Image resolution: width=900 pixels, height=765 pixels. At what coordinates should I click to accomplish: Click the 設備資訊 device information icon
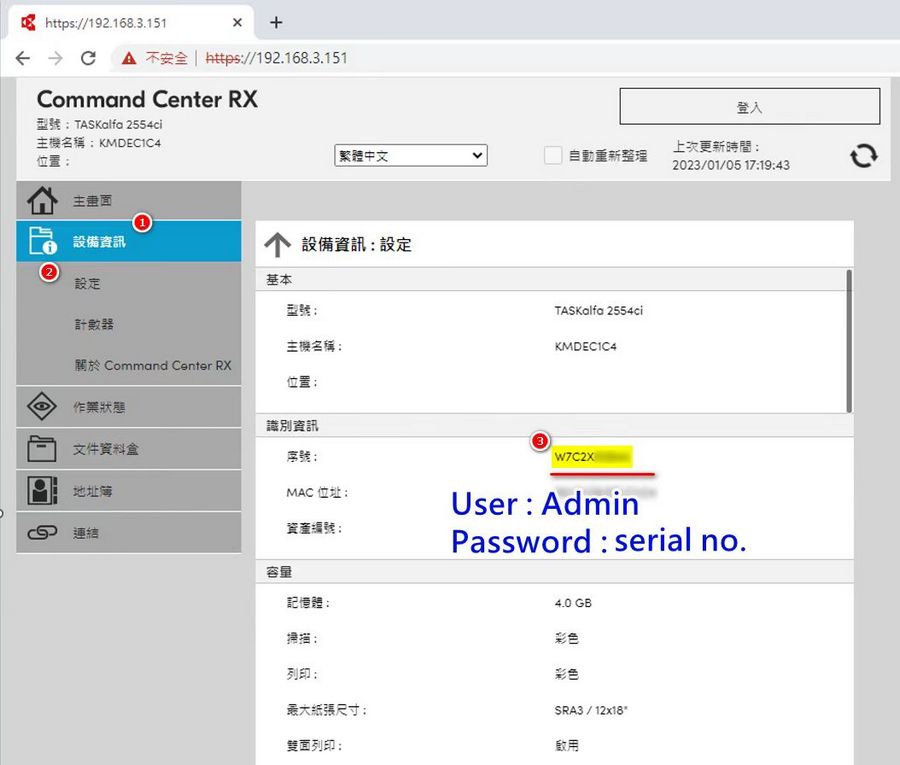point(42,241)
